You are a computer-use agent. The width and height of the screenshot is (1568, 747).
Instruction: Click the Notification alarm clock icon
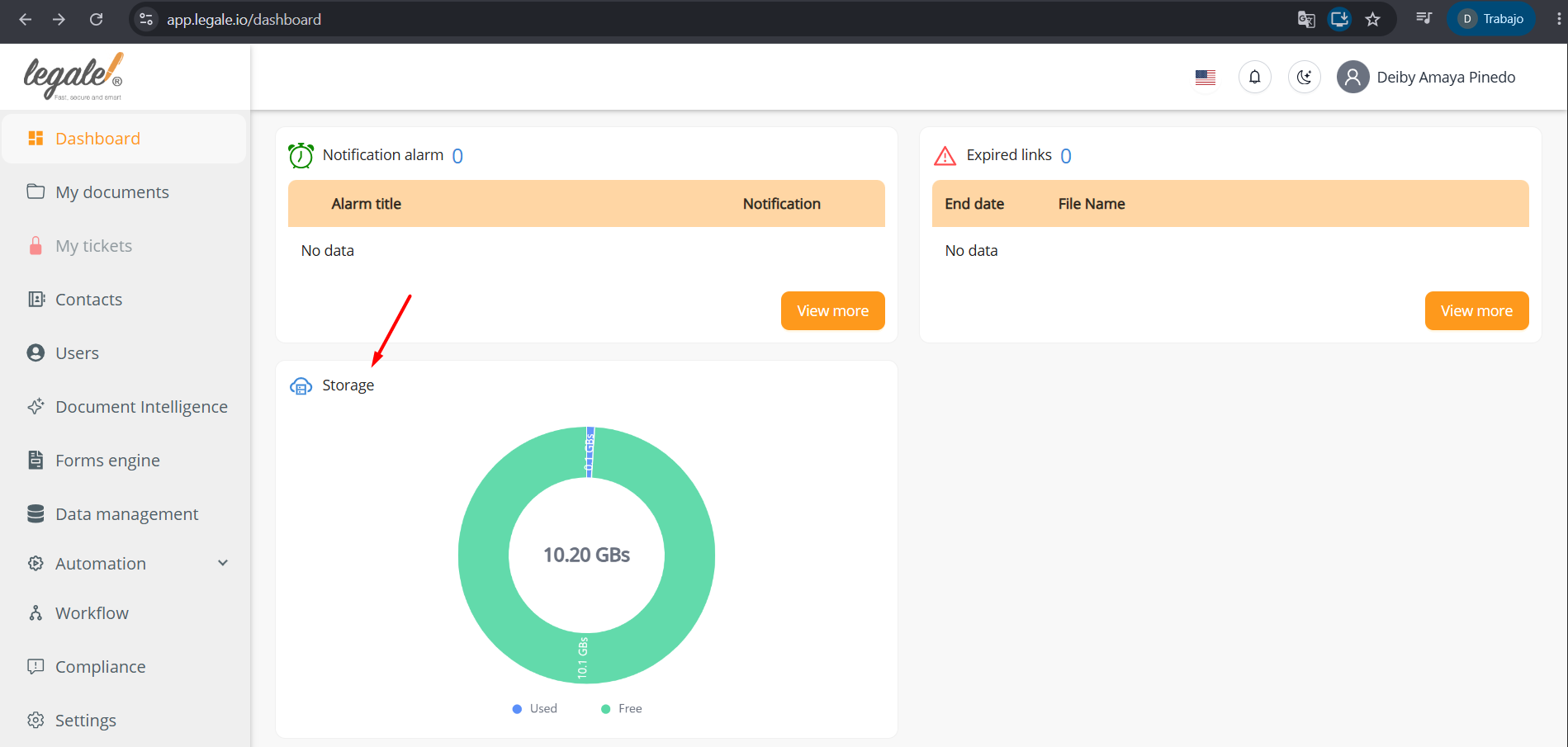click(301, 155)
